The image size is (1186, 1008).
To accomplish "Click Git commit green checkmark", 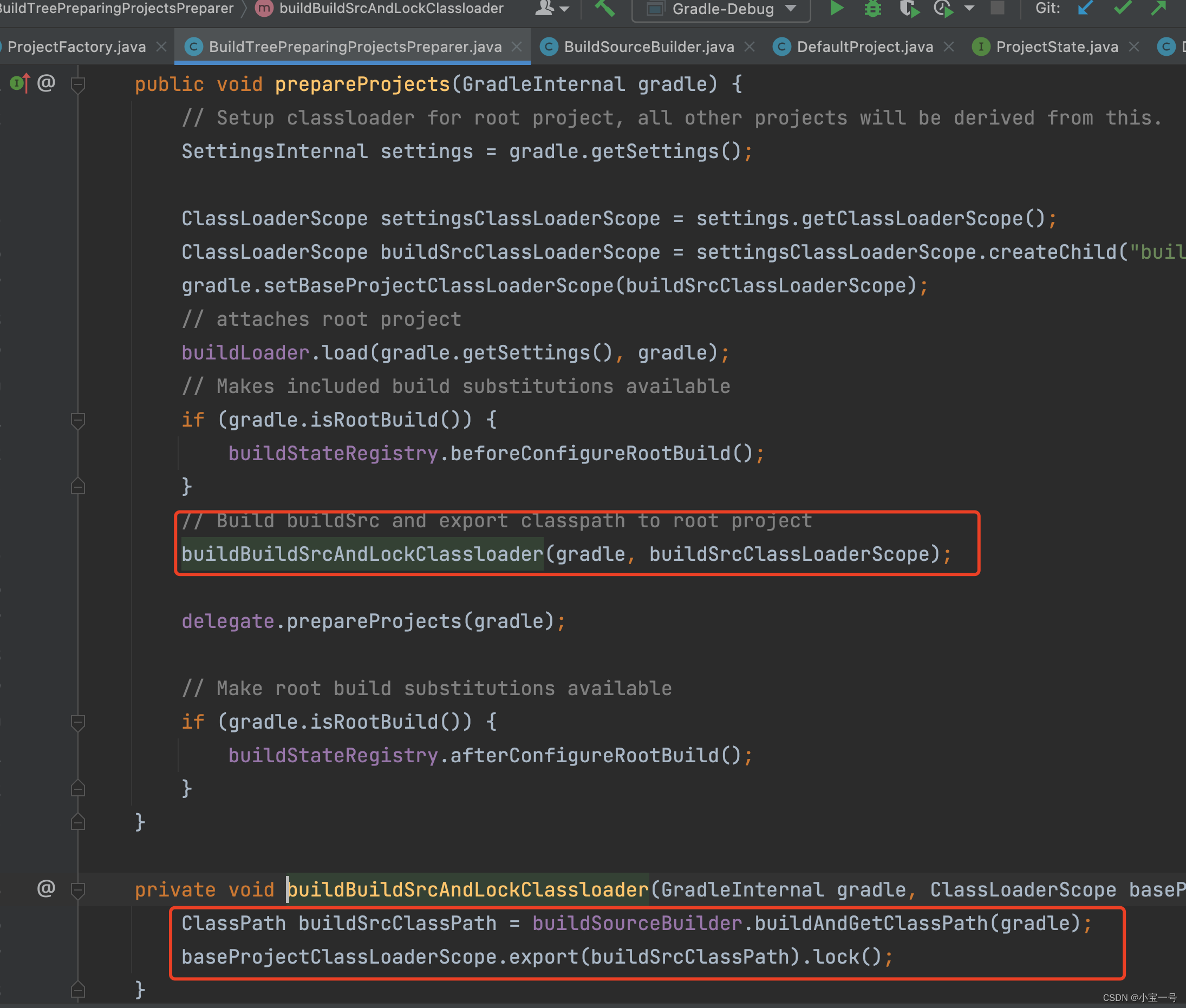I will click(1122, 8).
